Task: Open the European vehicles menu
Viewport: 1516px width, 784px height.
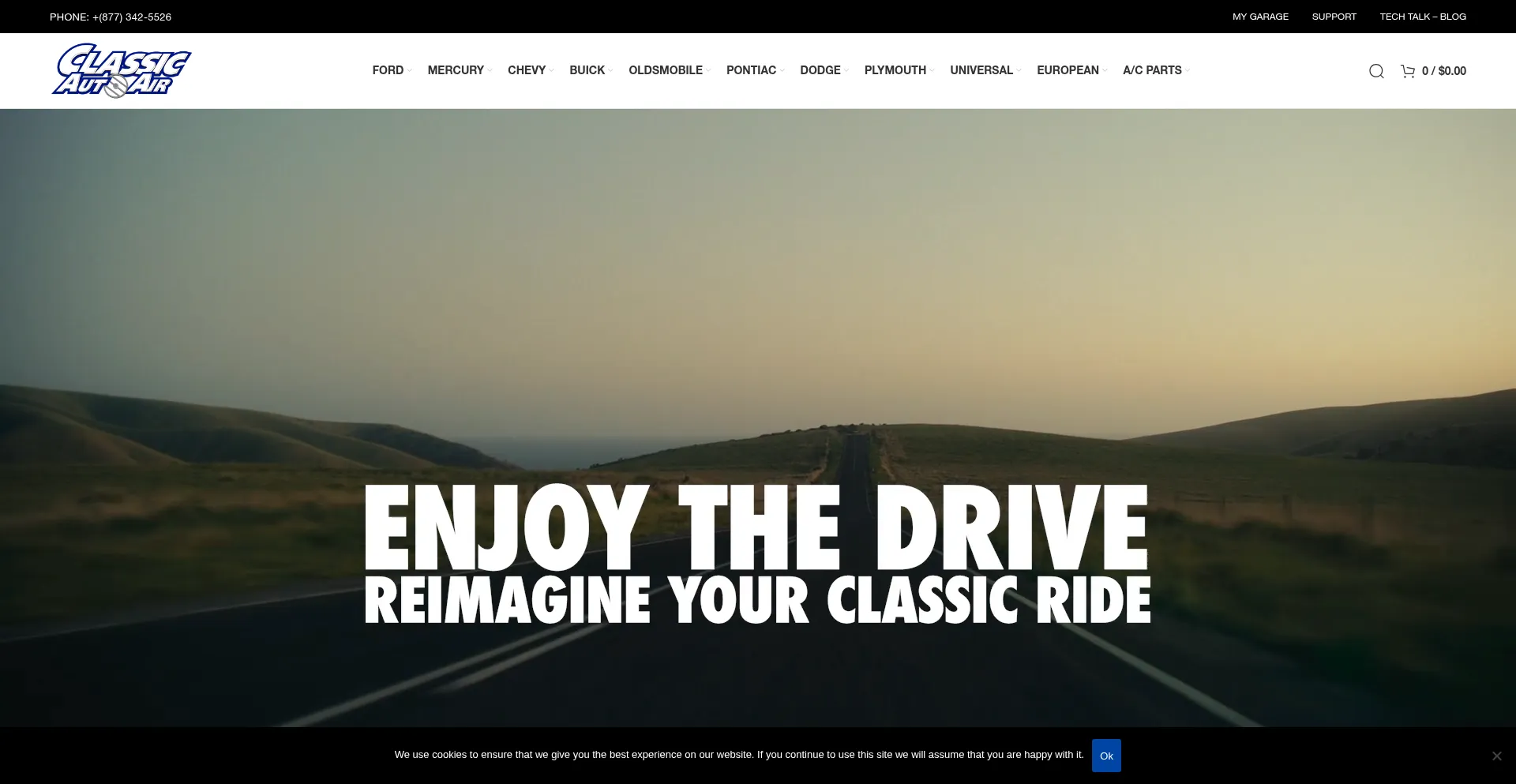Action: [x=1068, y=70]
